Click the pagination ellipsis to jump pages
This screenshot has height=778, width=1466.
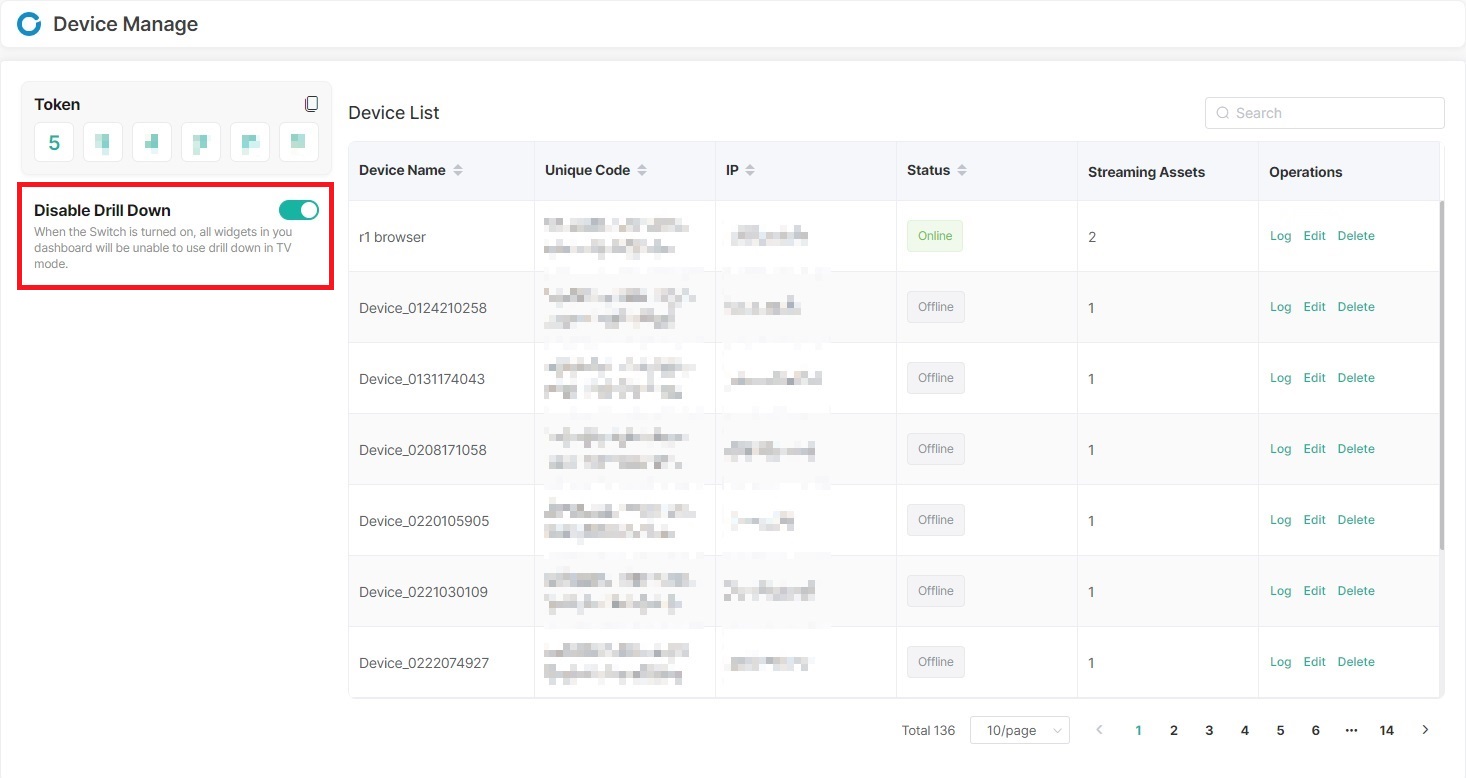click(1351, 730)
